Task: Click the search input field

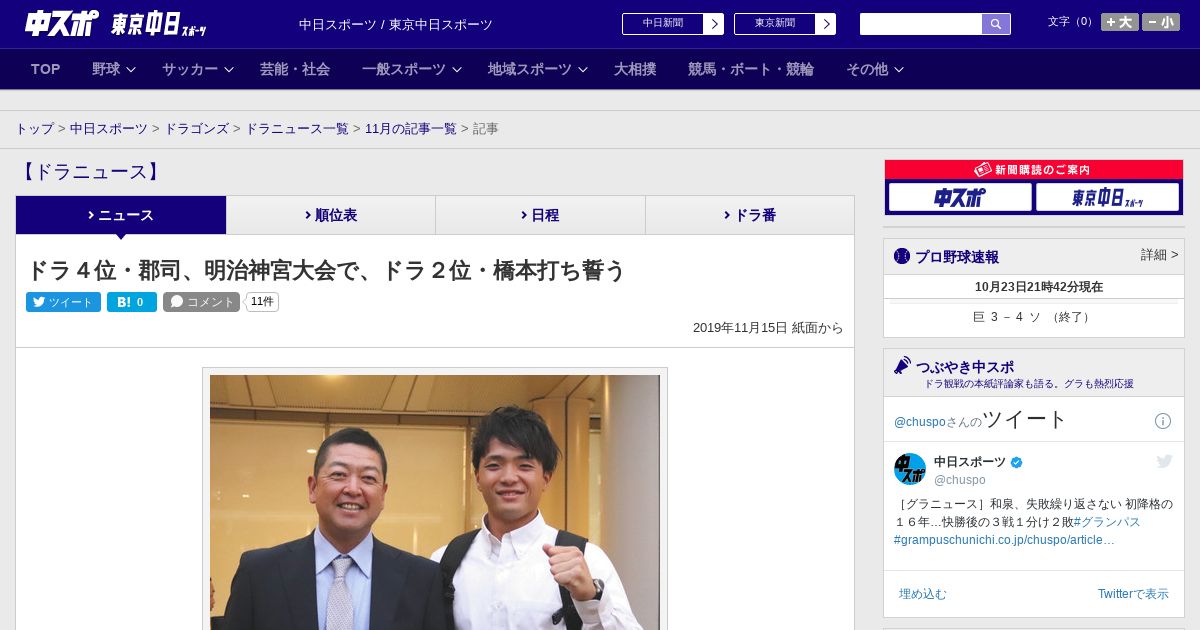Action: click(921, 24)
